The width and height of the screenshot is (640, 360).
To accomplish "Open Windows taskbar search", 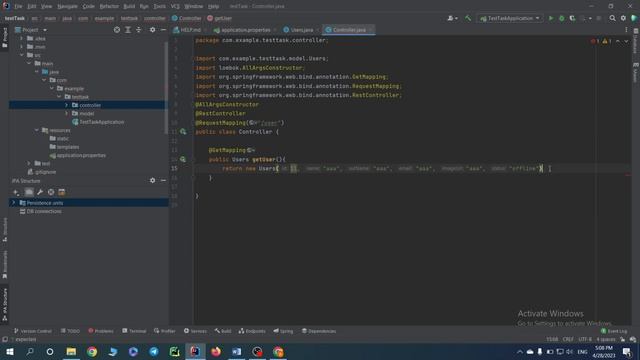I will (x=30, y=351).
